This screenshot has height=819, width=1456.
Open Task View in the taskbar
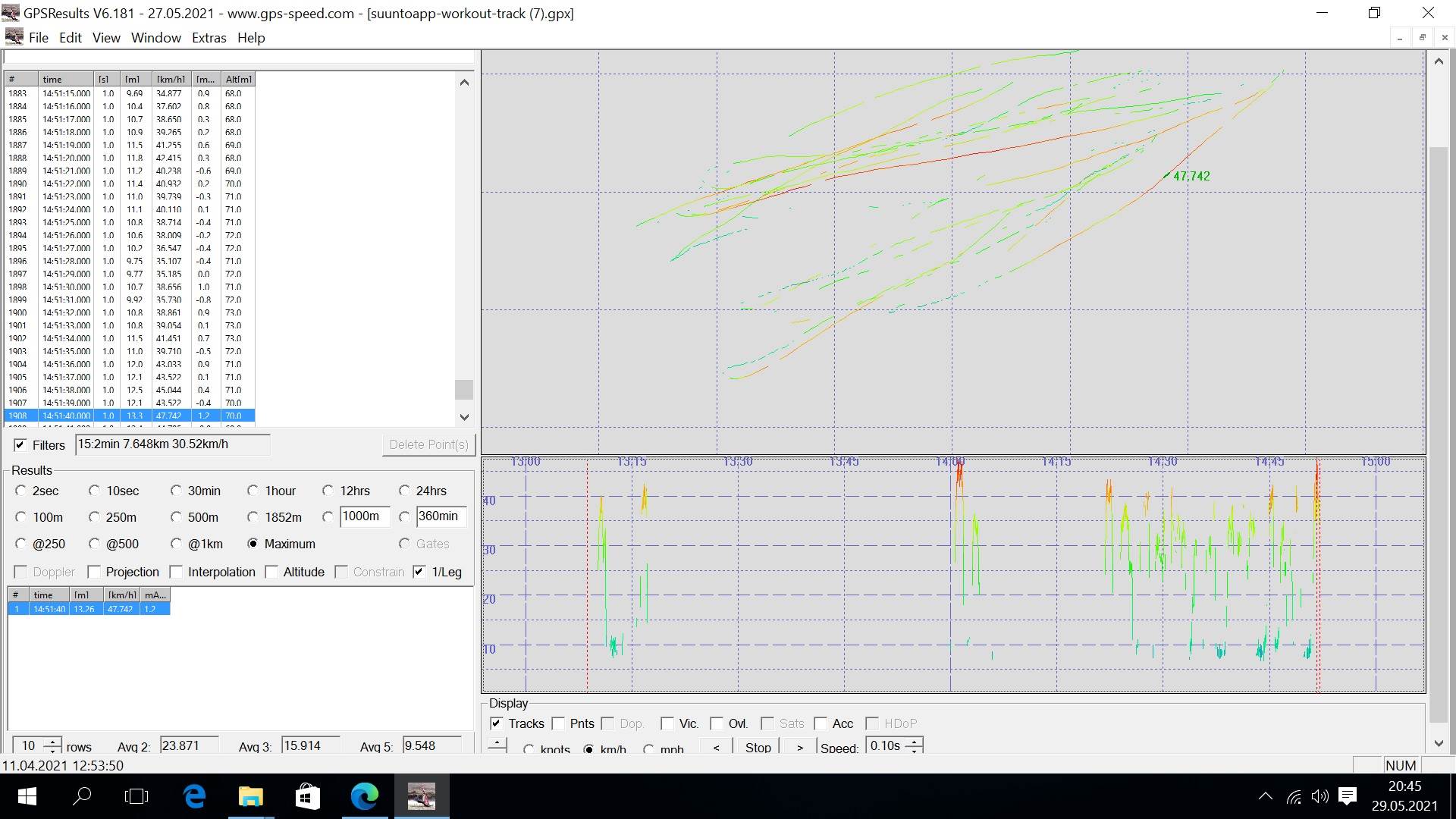click(x=136, y=796)
